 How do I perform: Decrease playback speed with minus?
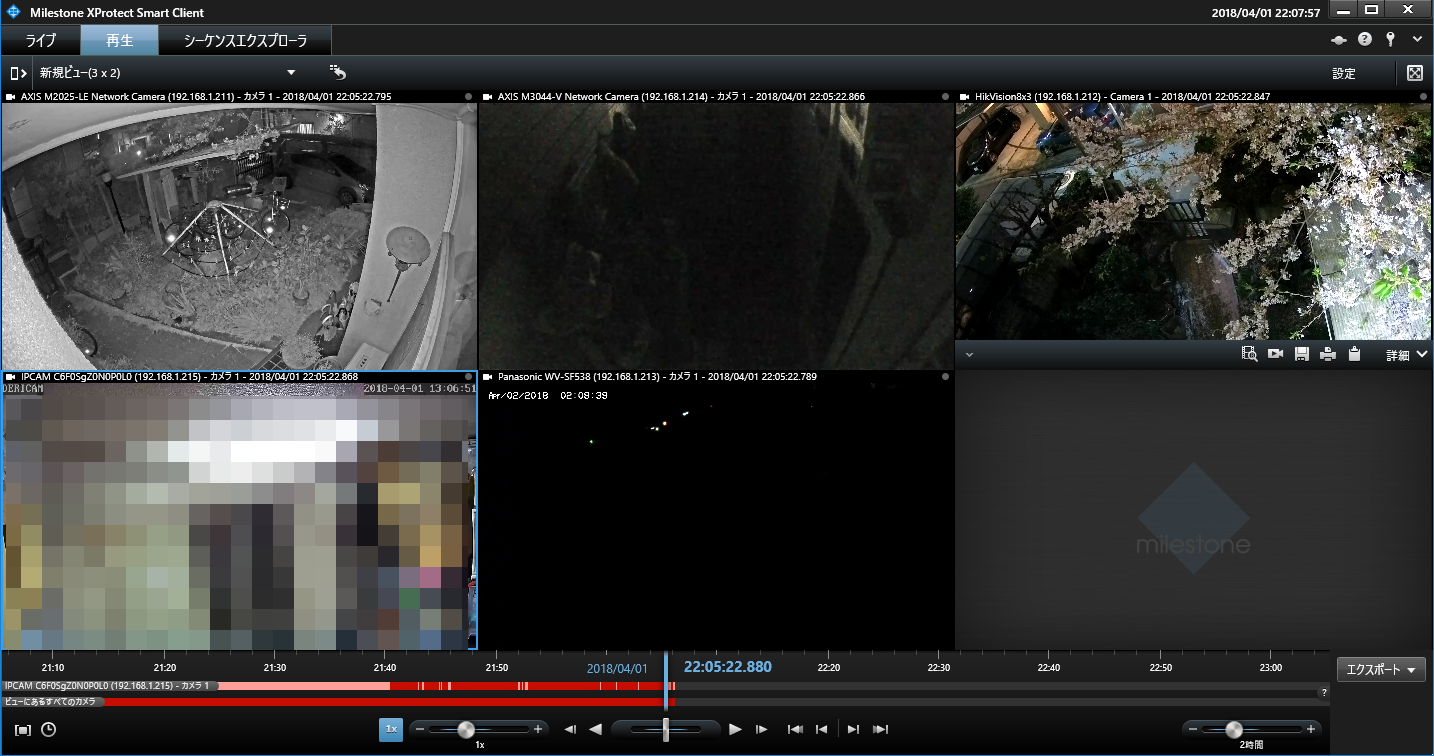tap(420, 729)
